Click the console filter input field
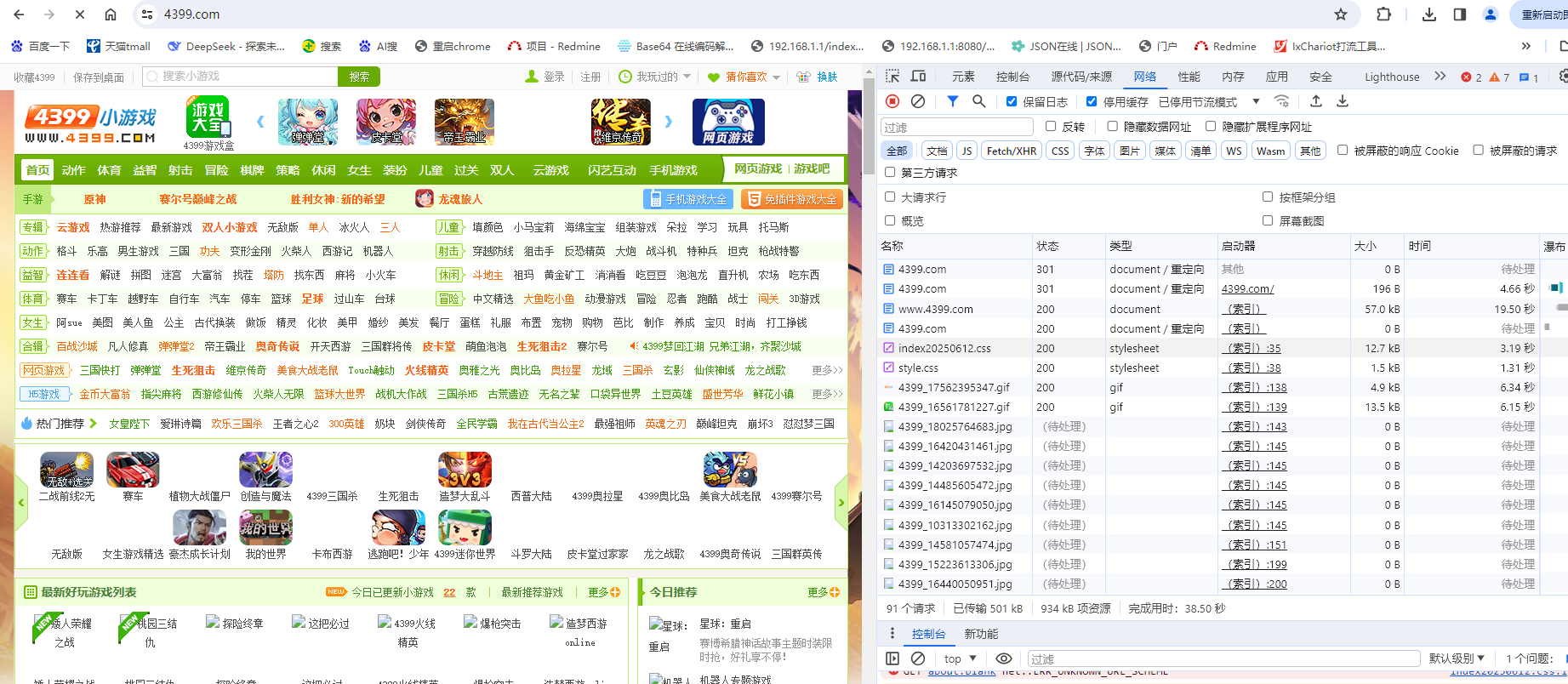The height and width of the screenshot is (684, 1568). point(1223,658)
